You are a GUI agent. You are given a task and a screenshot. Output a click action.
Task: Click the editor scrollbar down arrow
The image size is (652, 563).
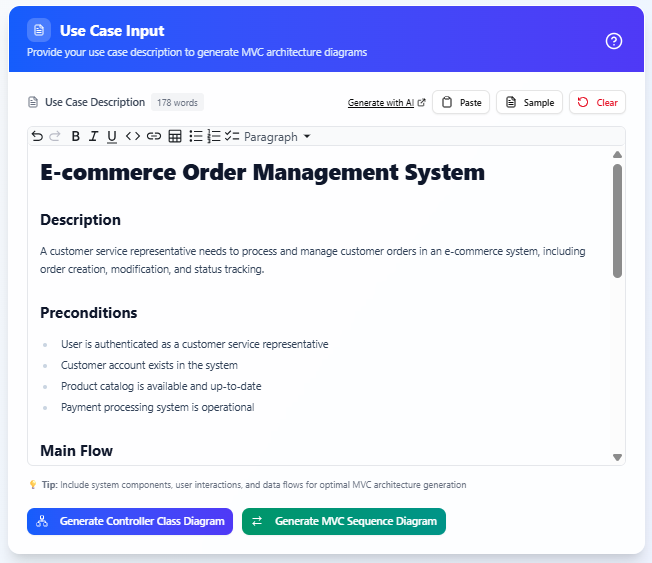pos(617,457)
